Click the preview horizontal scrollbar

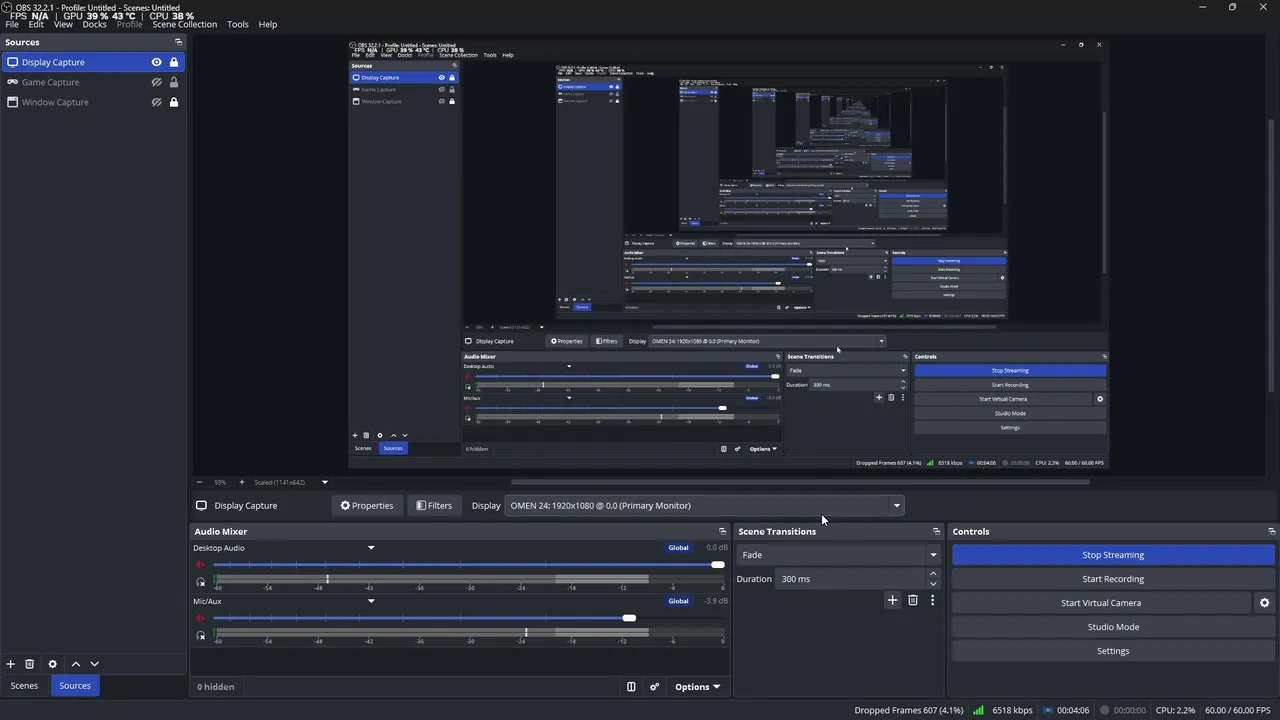(x=800, y=482)
